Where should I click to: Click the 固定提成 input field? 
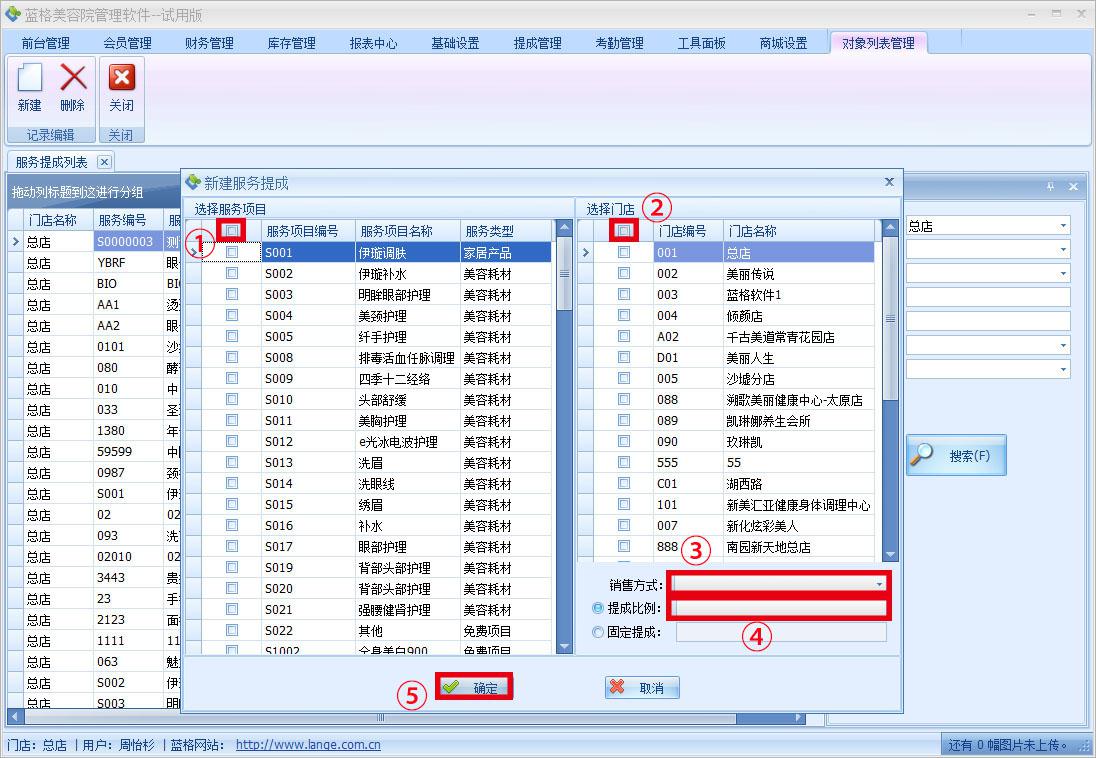tap(781, 632)
